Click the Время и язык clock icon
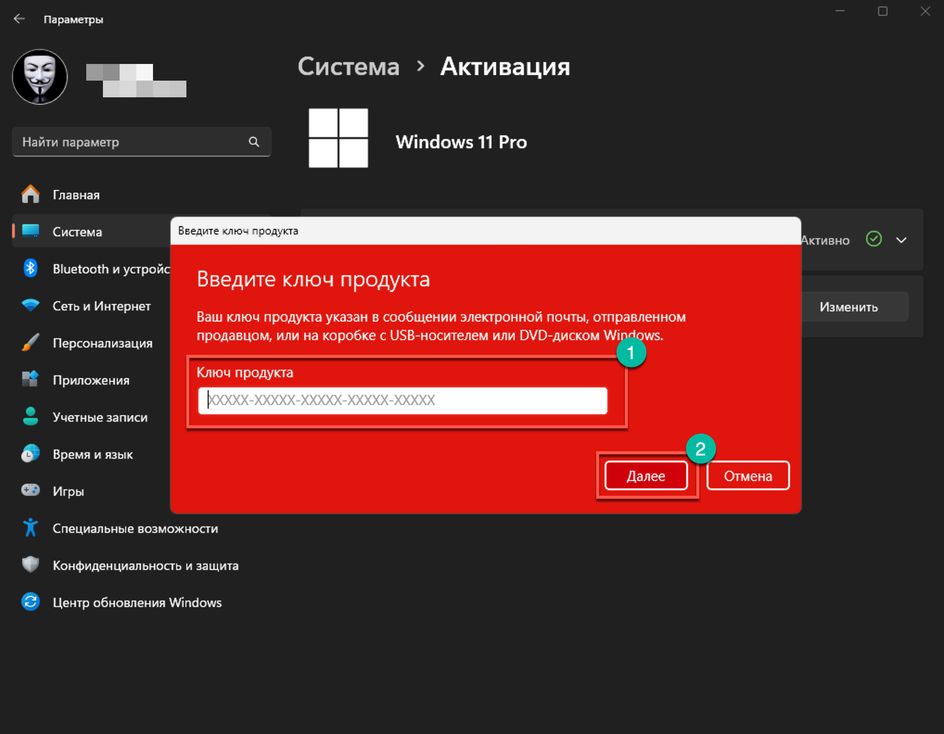 pyautogui.click(x=30, y=454)
